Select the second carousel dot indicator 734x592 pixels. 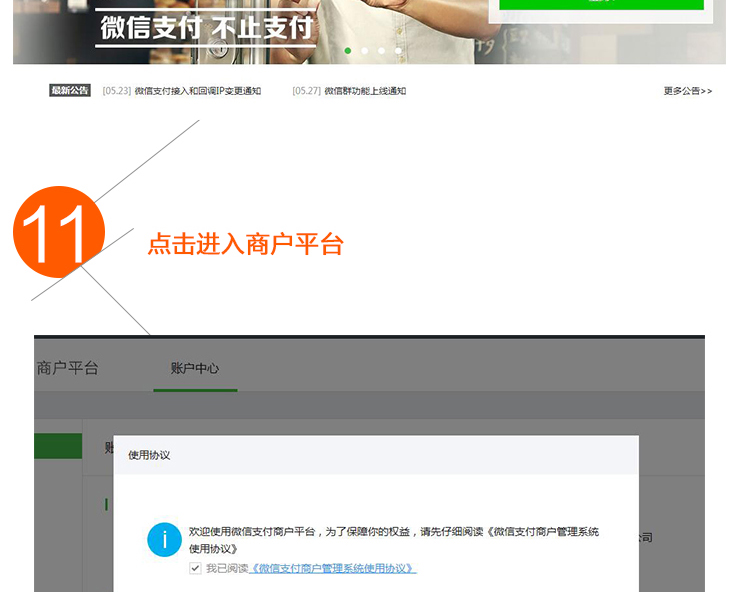point(365,51)
